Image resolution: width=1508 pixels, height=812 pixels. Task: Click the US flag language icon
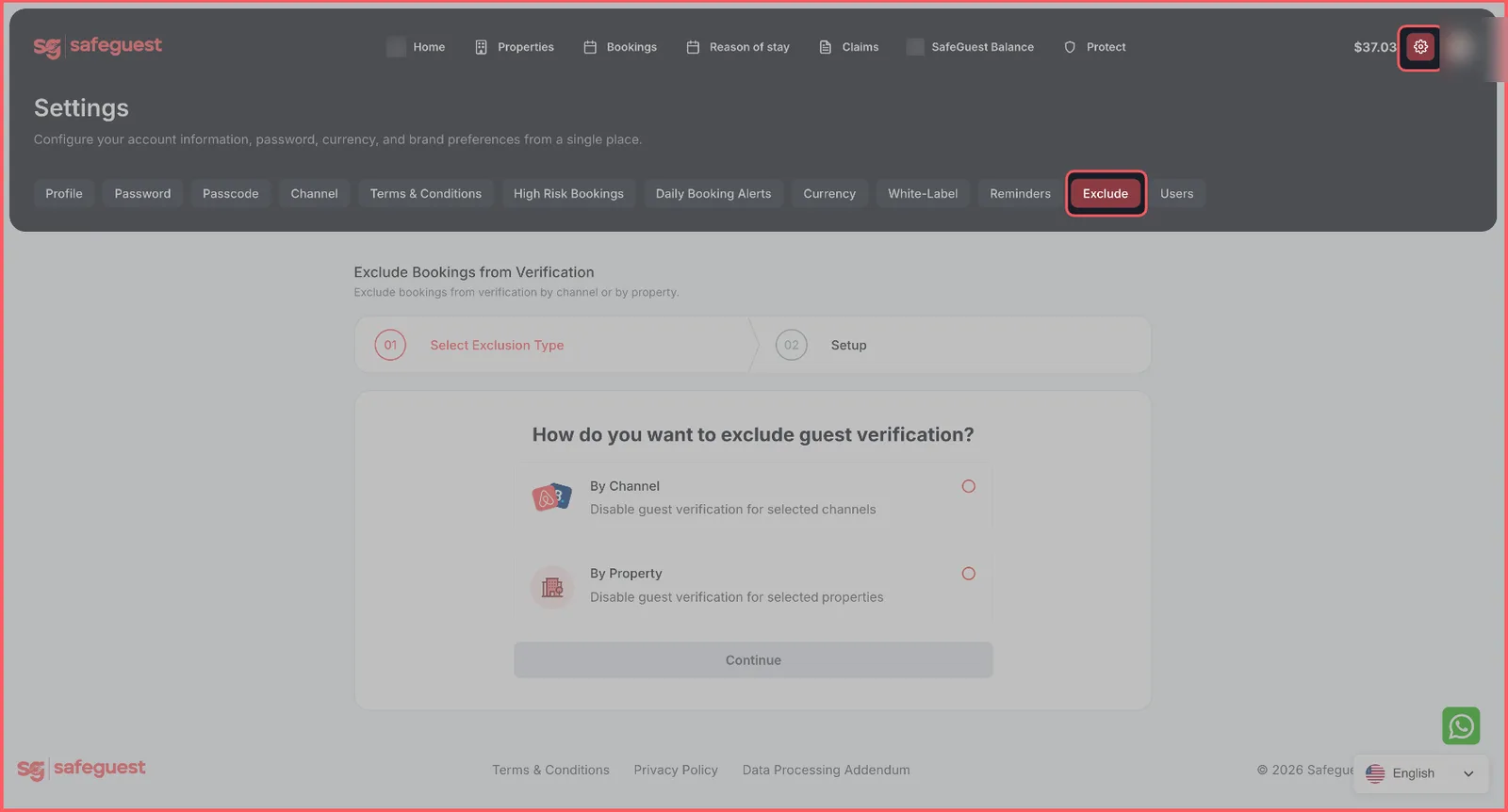(1375, 773)
